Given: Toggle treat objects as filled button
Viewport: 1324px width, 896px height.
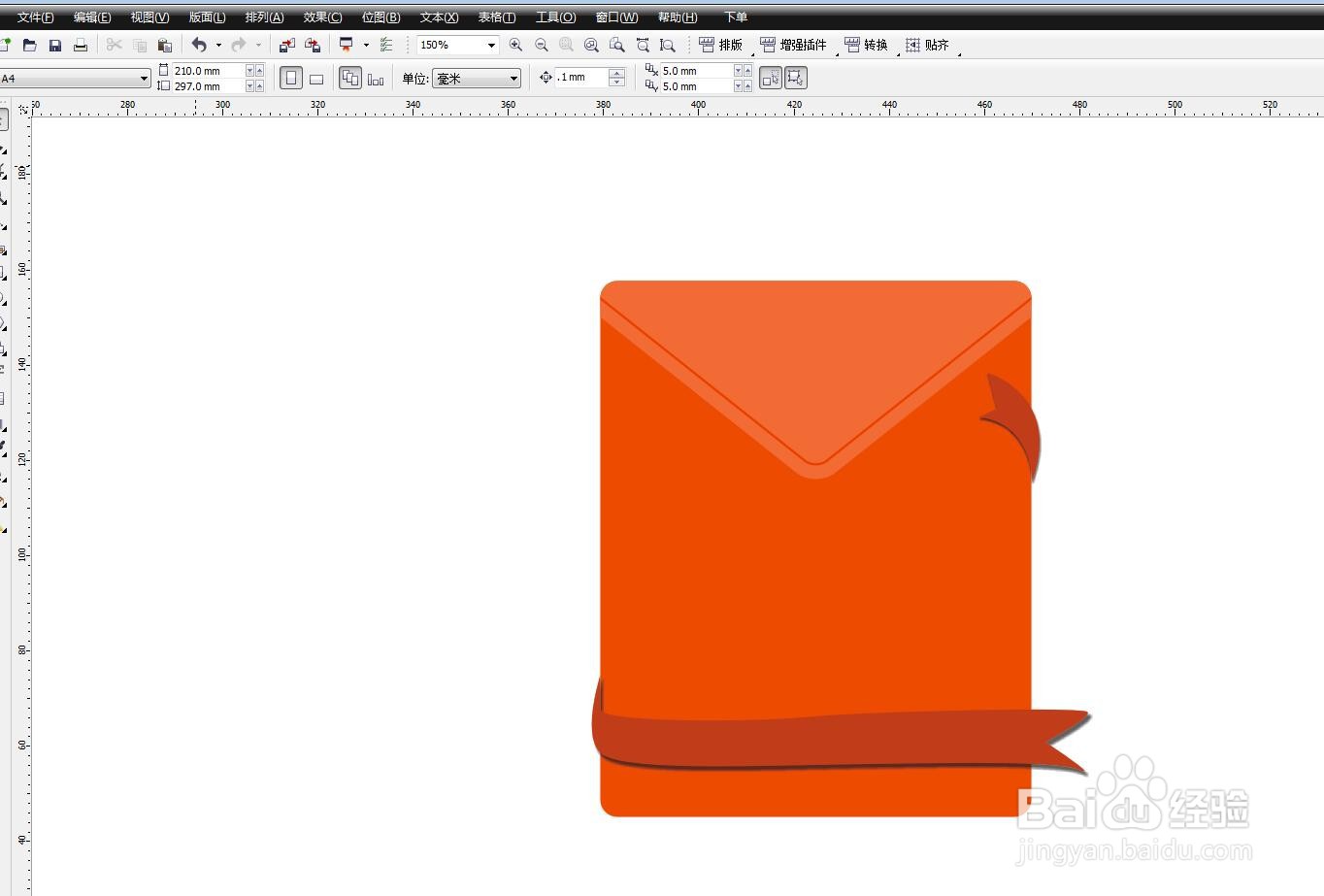Looking at the screenshot, I should tap(771, 79).
